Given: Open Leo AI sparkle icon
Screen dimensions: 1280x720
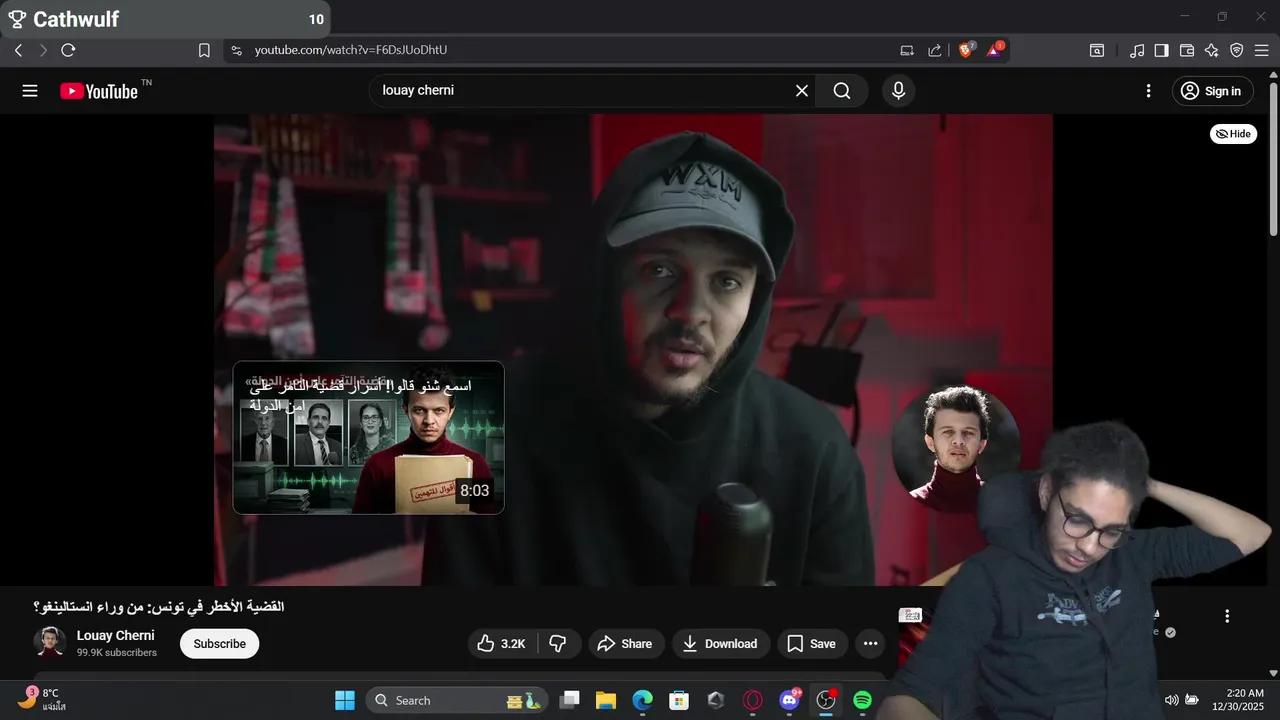Looking at the screenshot, I should pos(1211,50).
